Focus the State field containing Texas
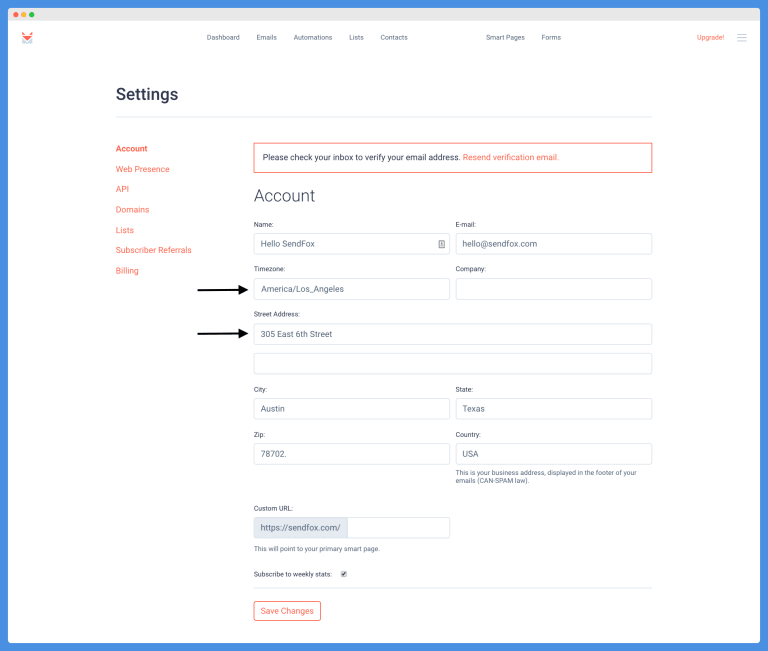 (553, 409)
